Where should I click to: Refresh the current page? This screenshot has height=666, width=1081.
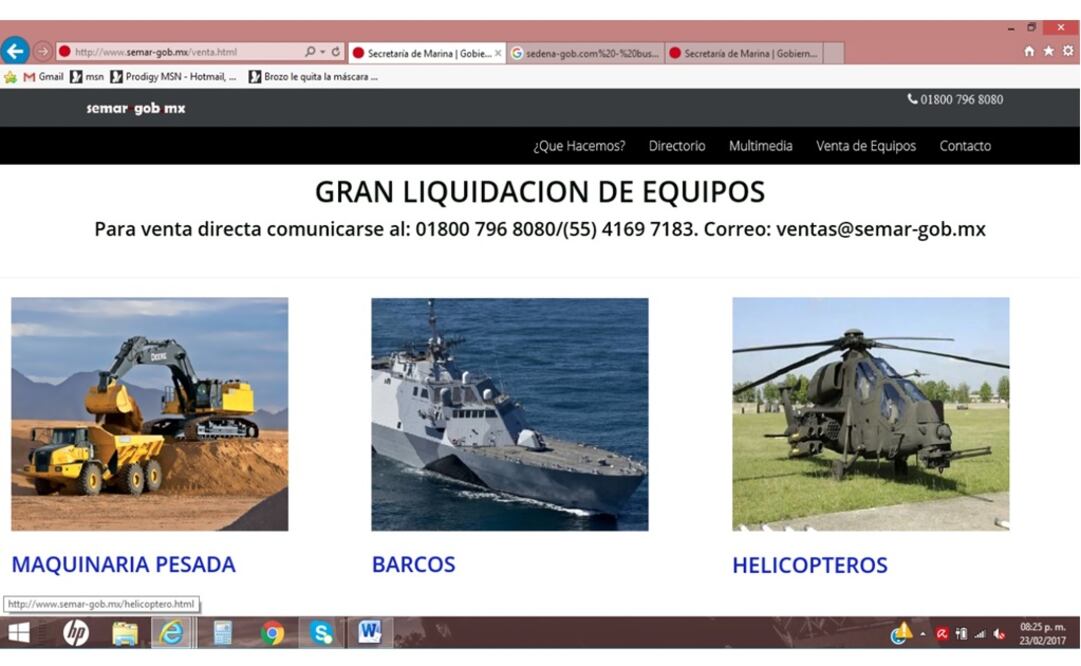(337, 53)
